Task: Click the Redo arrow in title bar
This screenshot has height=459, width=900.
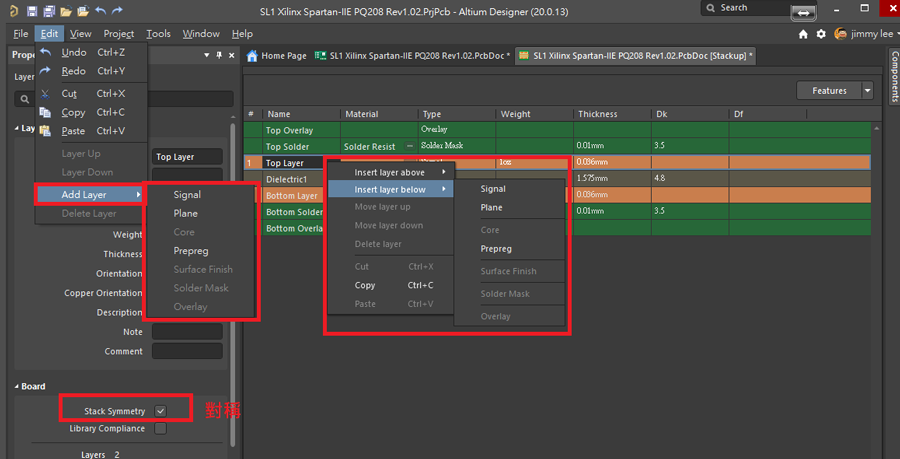Action: [x=118, y=10]
